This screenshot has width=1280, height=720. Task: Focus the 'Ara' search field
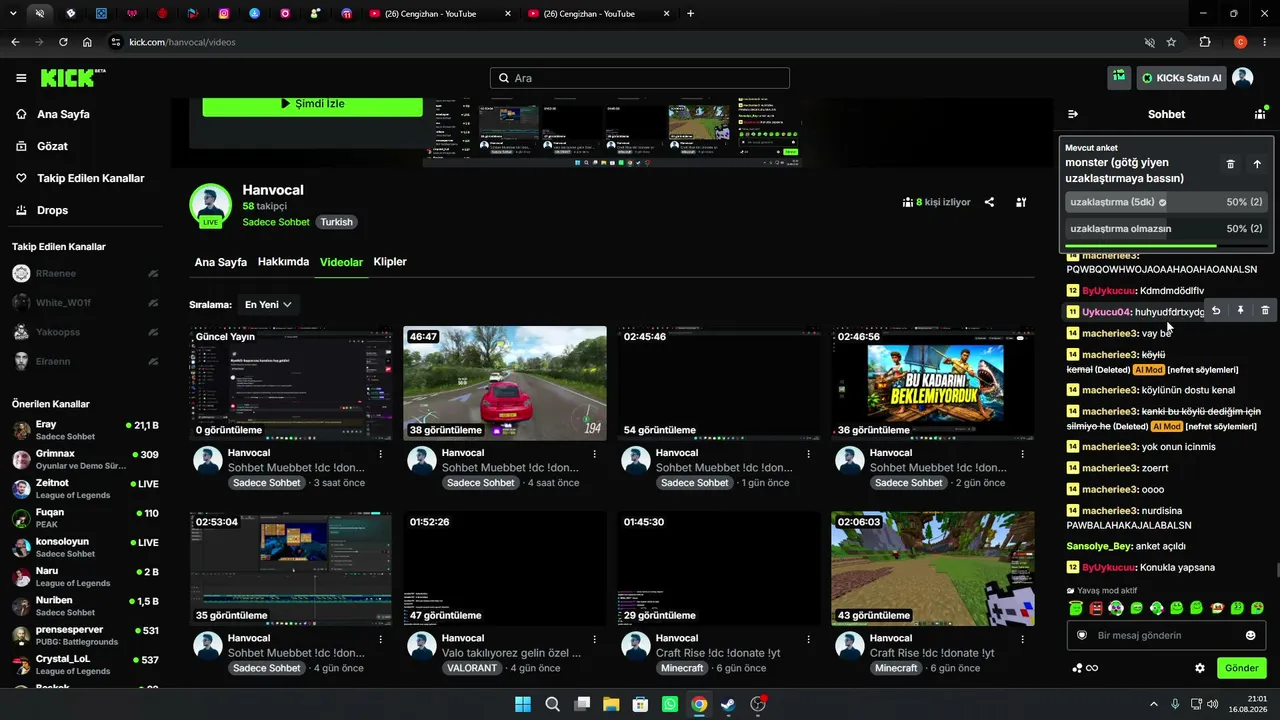pyautogui.click(x=640, y=78)
